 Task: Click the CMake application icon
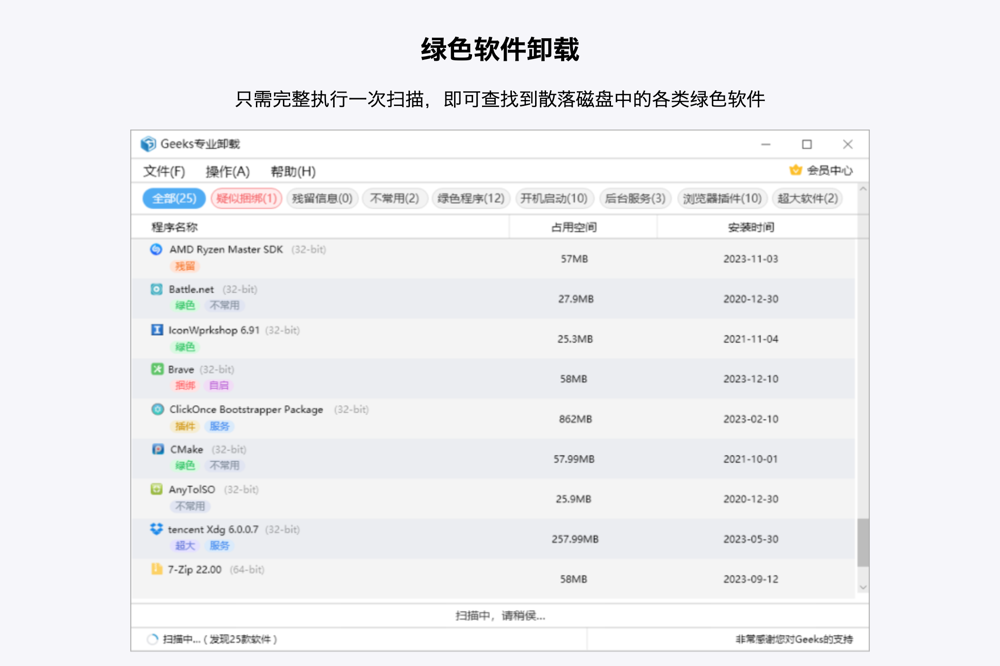point(156,449)
